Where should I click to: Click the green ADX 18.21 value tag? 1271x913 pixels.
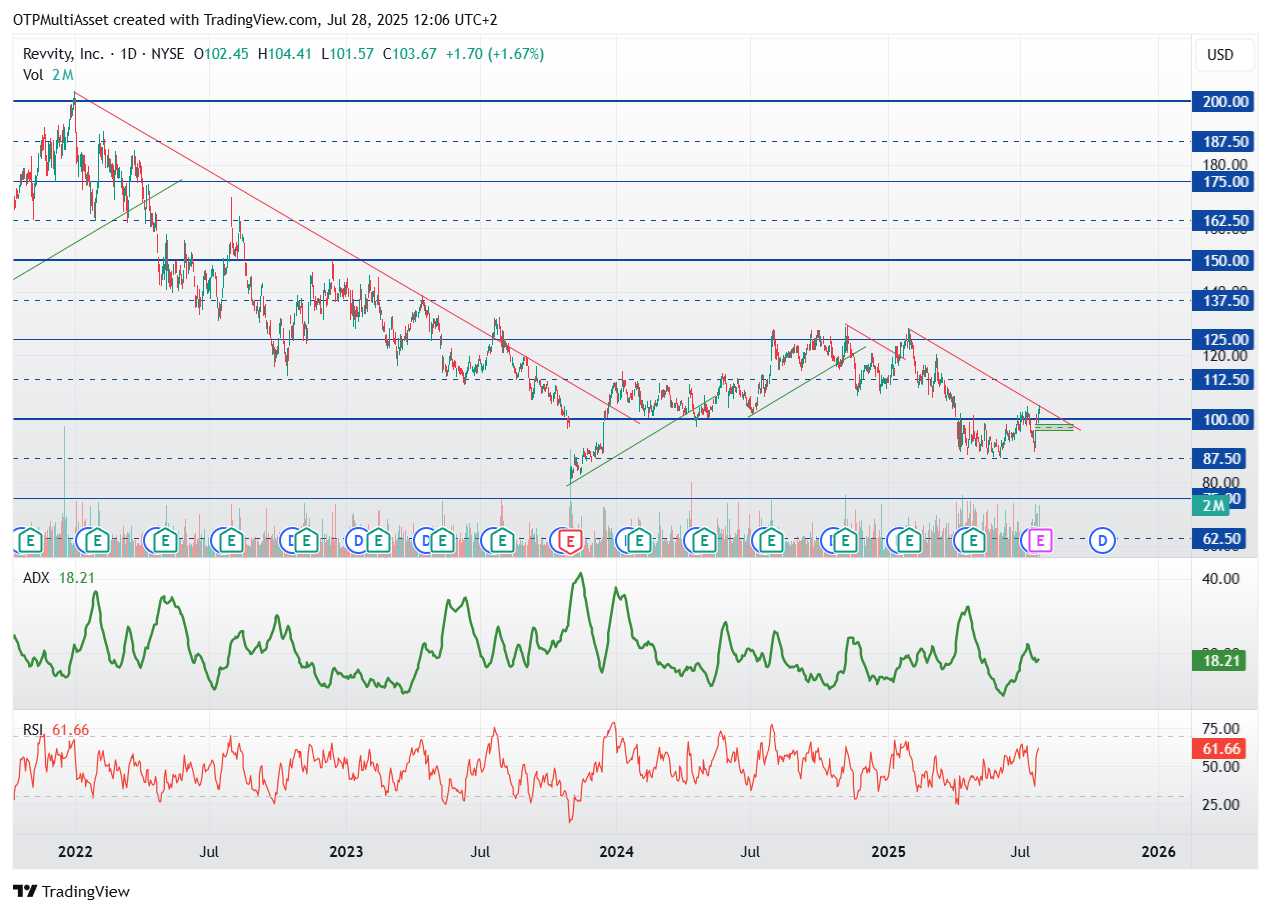coord(1219,660)
